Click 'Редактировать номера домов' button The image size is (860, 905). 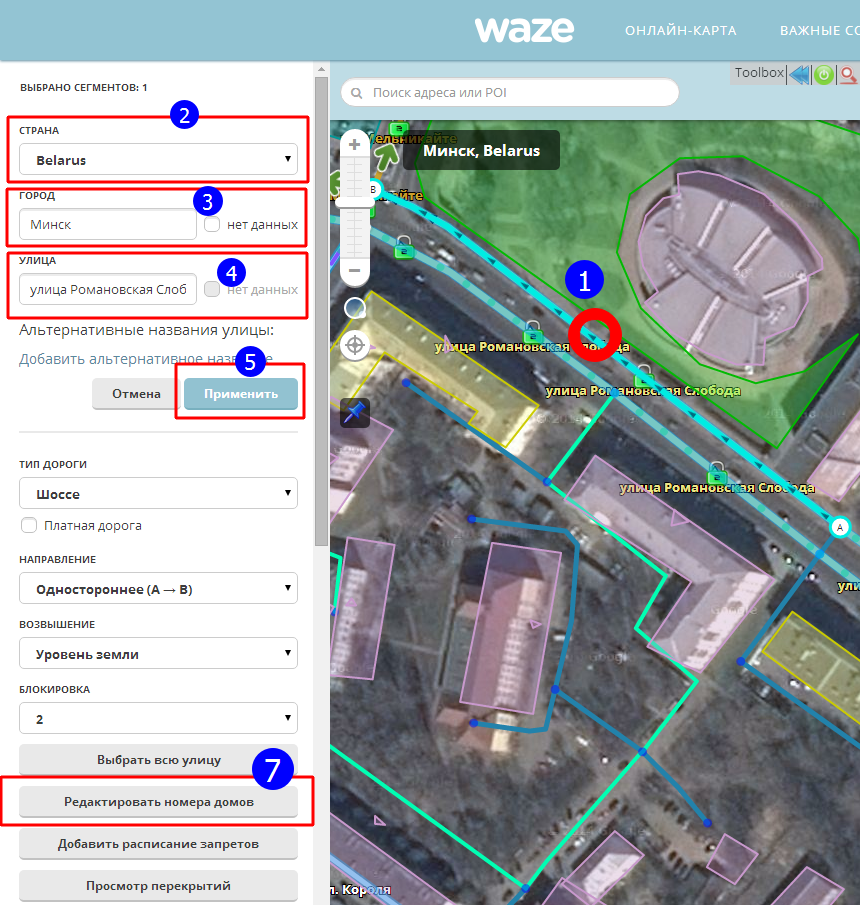tap(158, 802)
